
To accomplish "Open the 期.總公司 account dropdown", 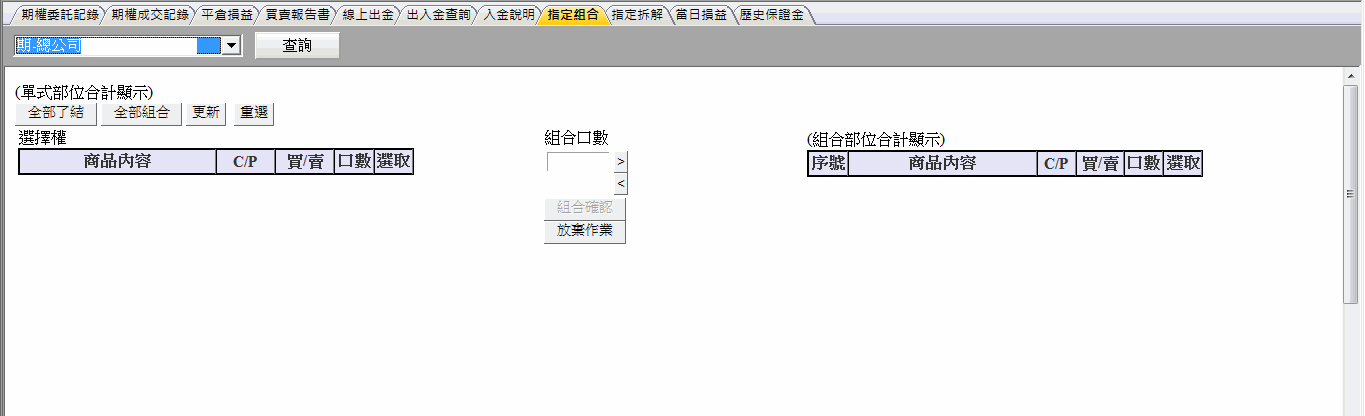I will tap(231, 45).
